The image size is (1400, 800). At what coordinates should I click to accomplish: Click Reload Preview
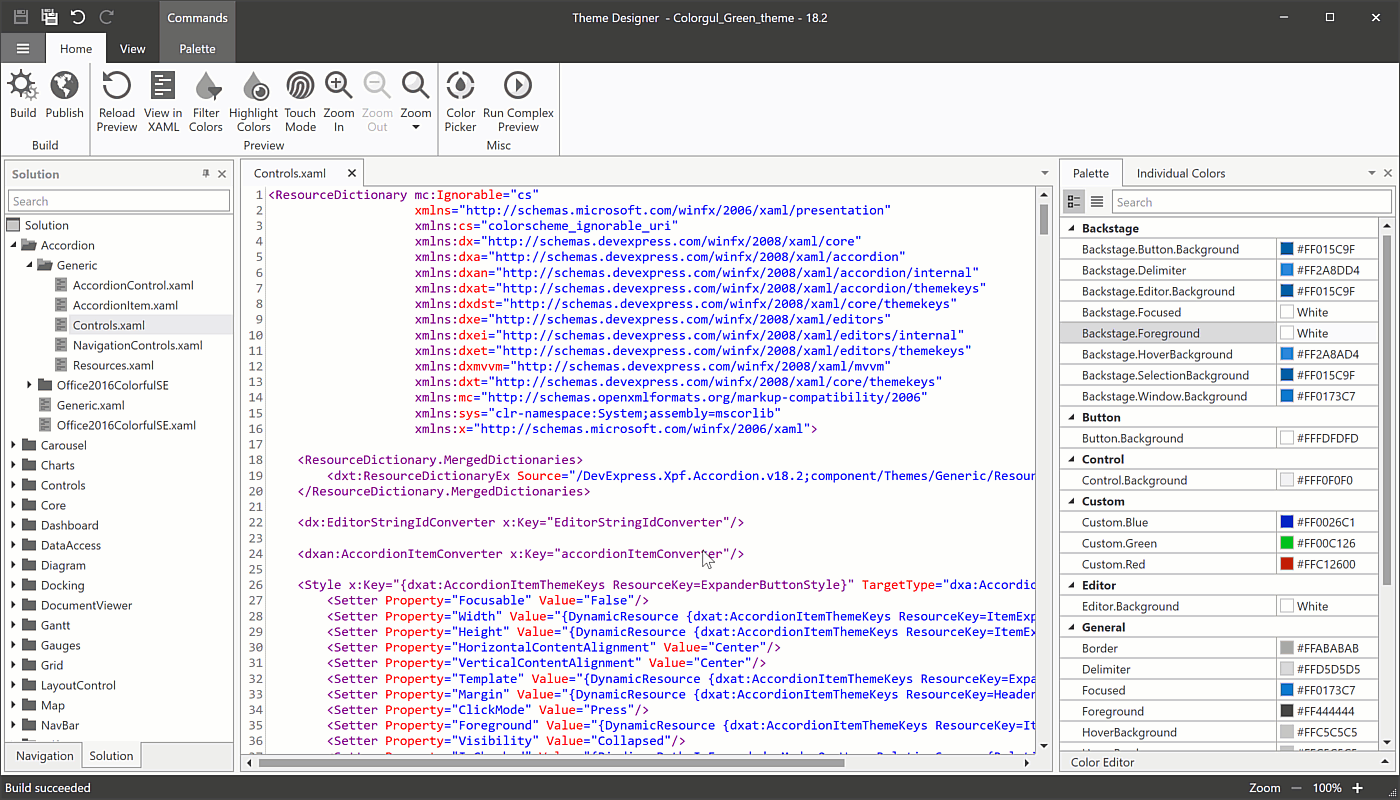[x=116, y=97]
